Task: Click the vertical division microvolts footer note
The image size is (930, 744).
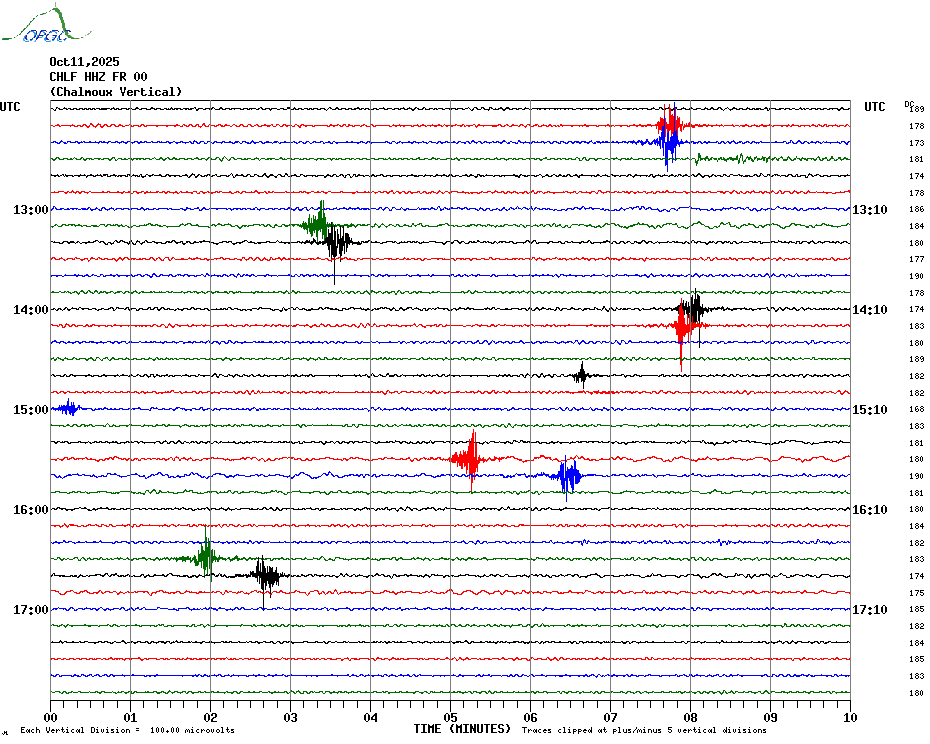Action: point(127,730)
